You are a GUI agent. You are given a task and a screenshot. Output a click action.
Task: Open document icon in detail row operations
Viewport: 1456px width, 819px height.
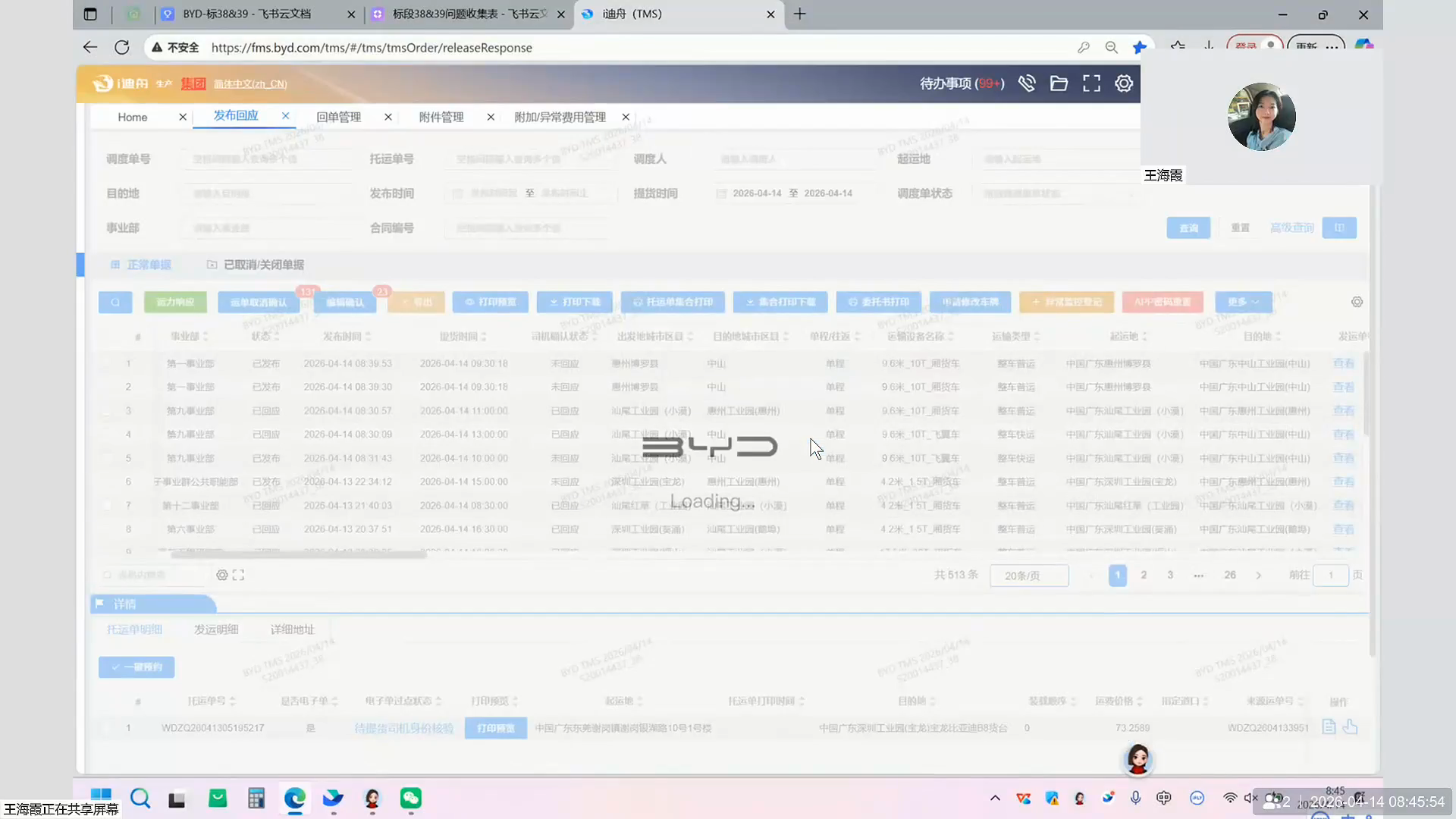tap(1329, 726)
